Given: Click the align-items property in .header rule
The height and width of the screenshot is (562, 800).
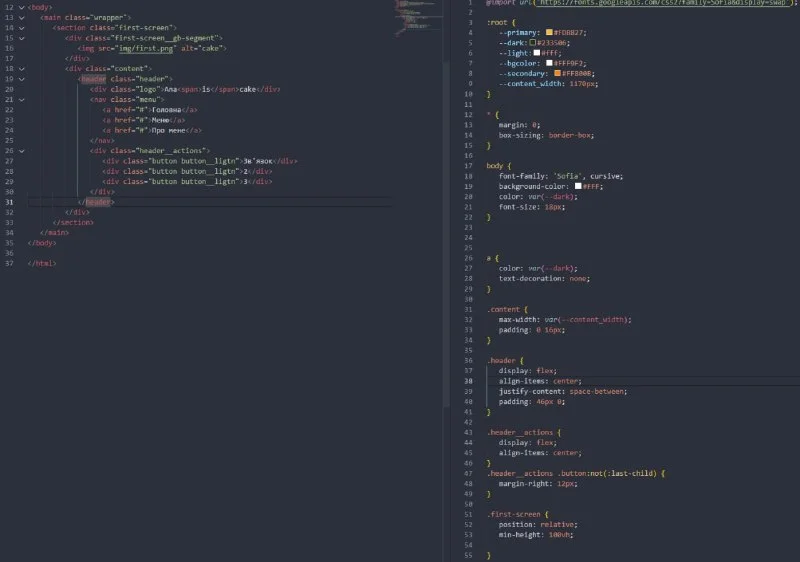Looking at the screenshot, I should click(x=521, y=381).
